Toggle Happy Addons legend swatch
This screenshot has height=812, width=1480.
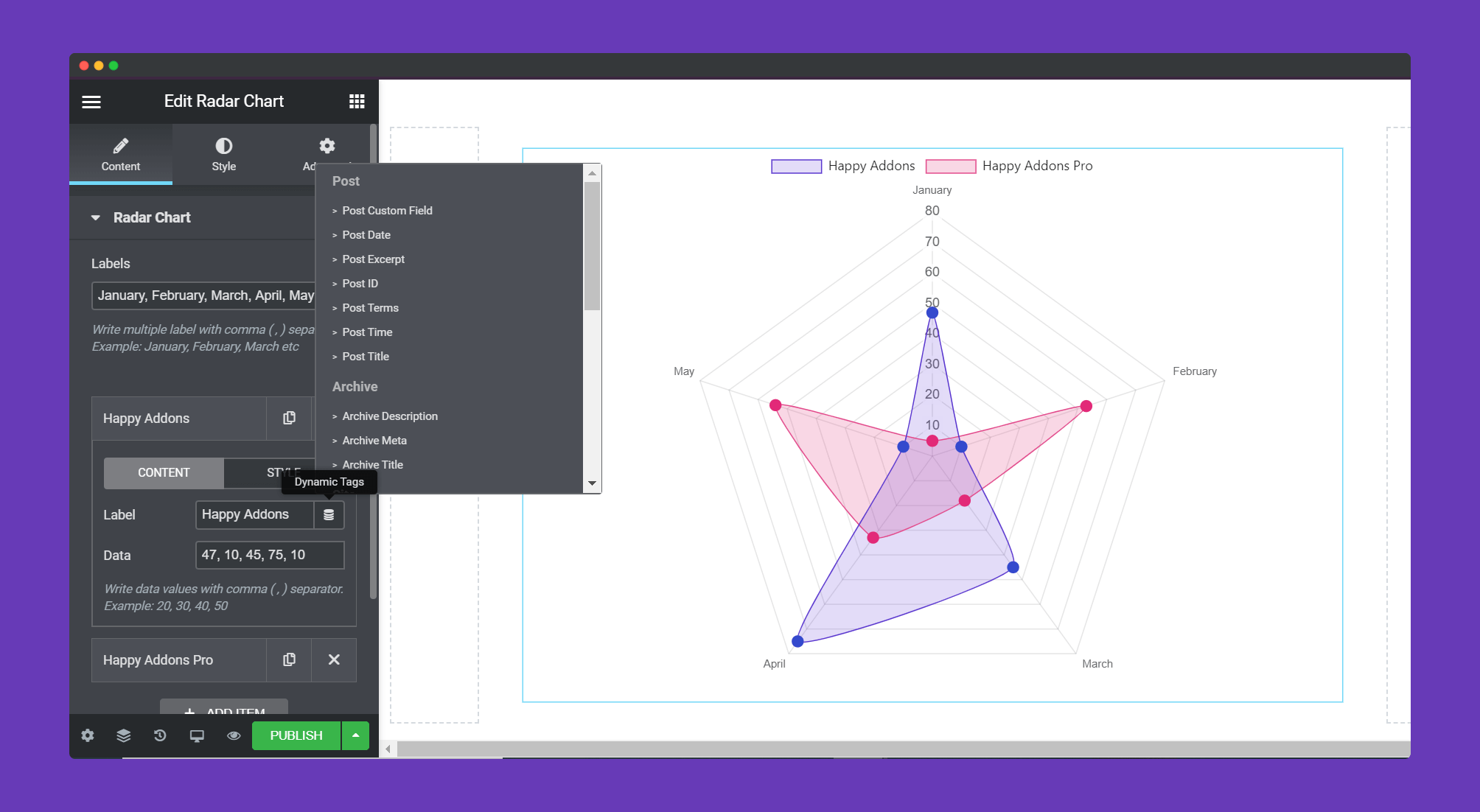(x=796, y=167)
